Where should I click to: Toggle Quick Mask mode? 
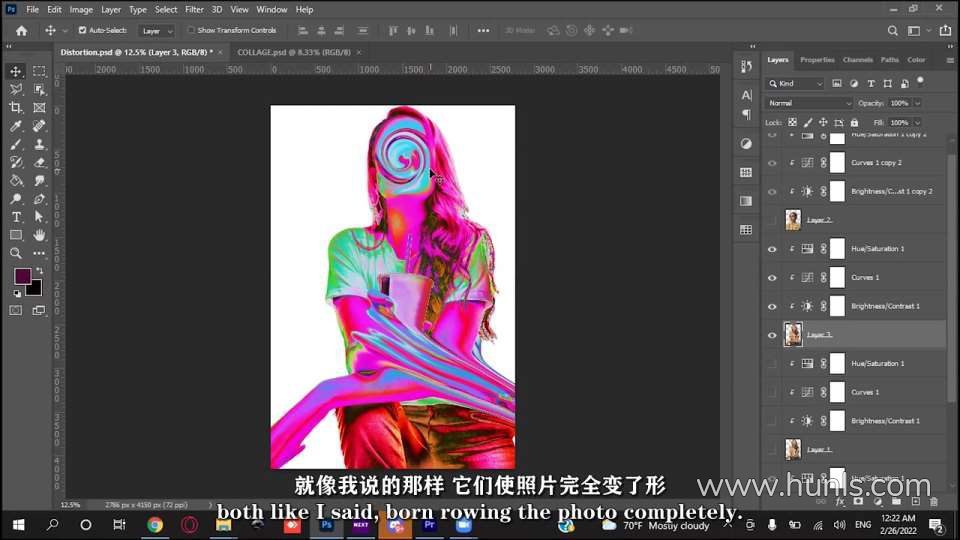[16, 310]
